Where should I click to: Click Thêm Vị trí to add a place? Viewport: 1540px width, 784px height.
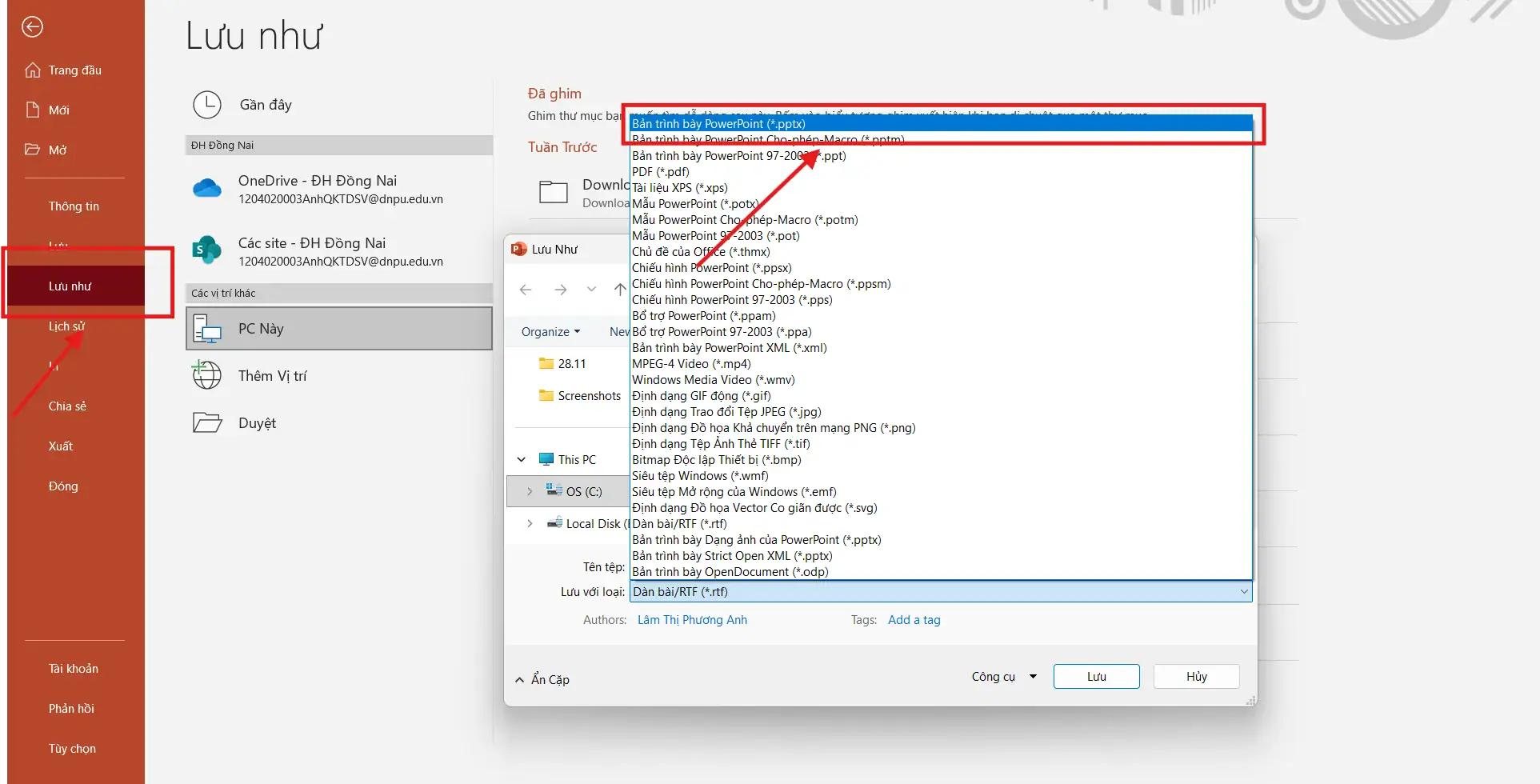pos(273,375)
